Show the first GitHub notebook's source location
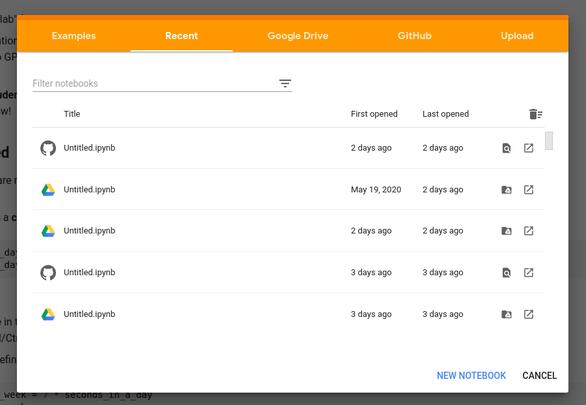This screenshot has width=586, height=405. pos(506,148)
